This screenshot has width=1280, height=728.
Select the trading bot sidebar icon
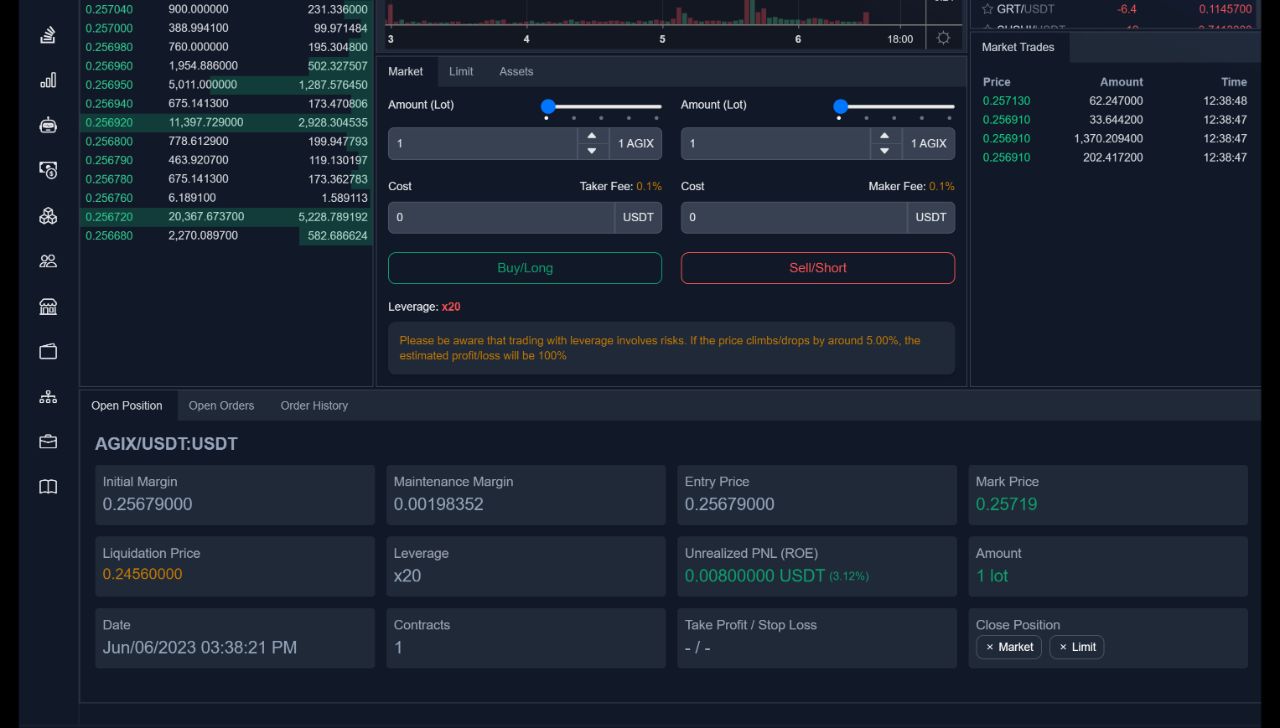click(47, 125)
